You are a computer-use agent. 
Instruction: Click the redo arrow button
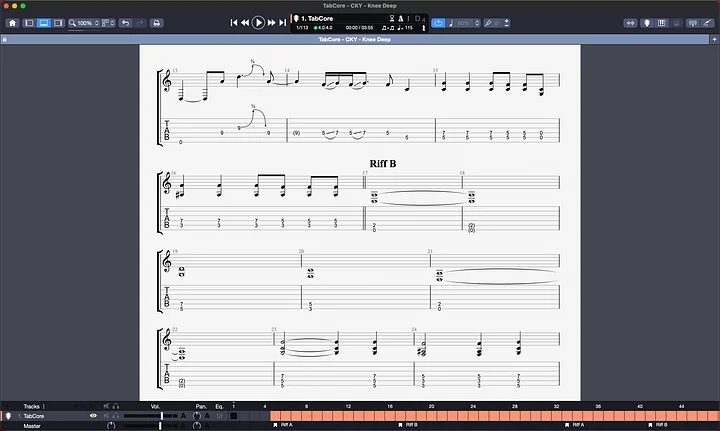(140, 23)
